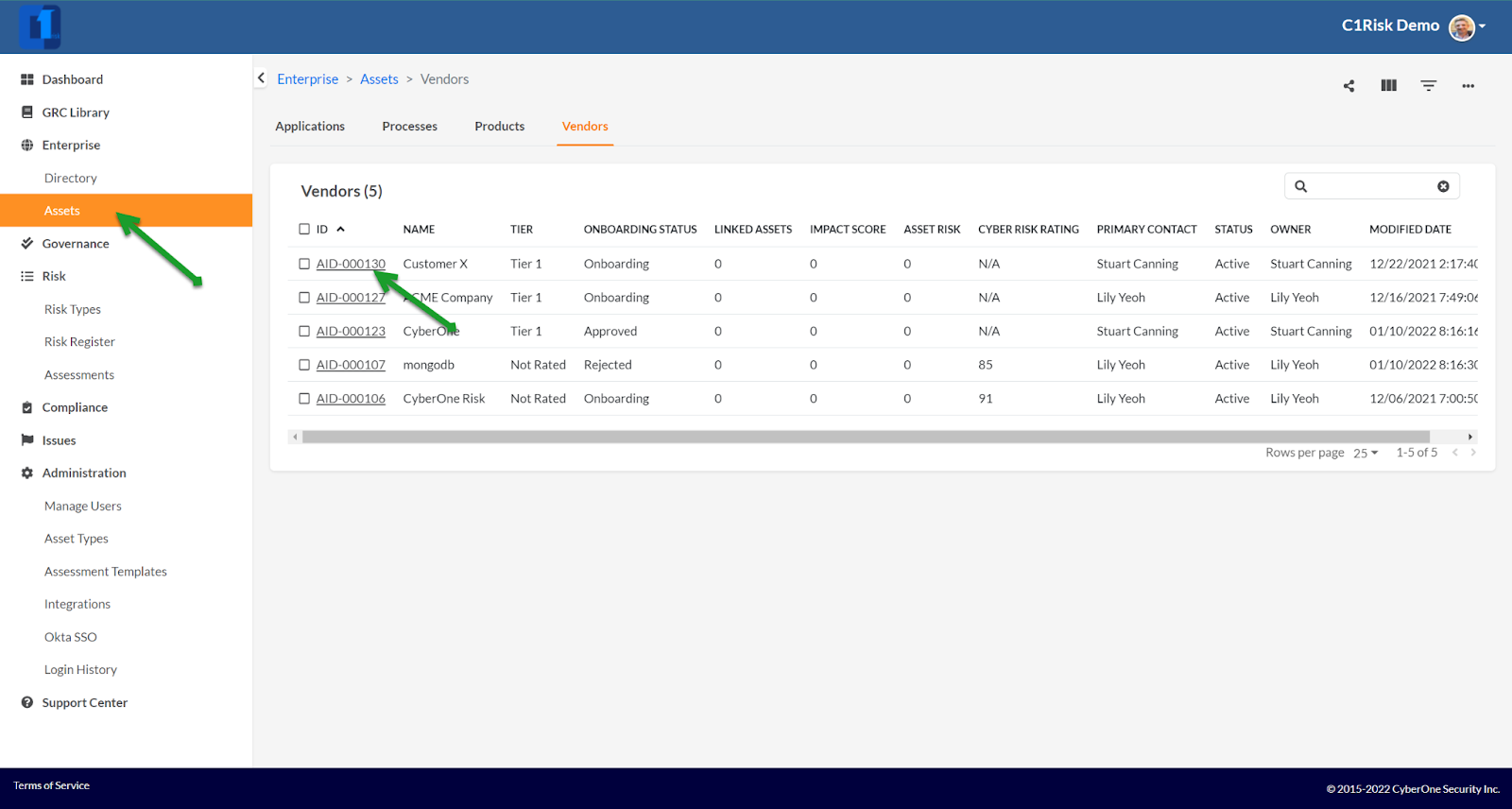
Task: Open vendor AID-000106 link
Action: [351, 399]
